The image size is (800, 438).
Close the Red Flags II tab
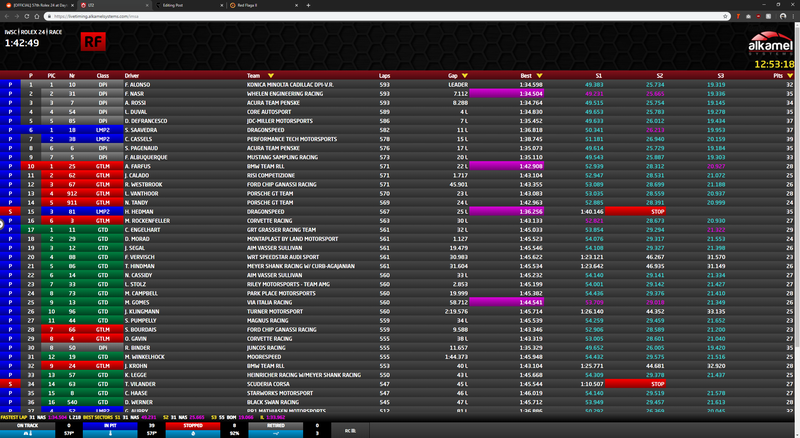pos(296,5)
